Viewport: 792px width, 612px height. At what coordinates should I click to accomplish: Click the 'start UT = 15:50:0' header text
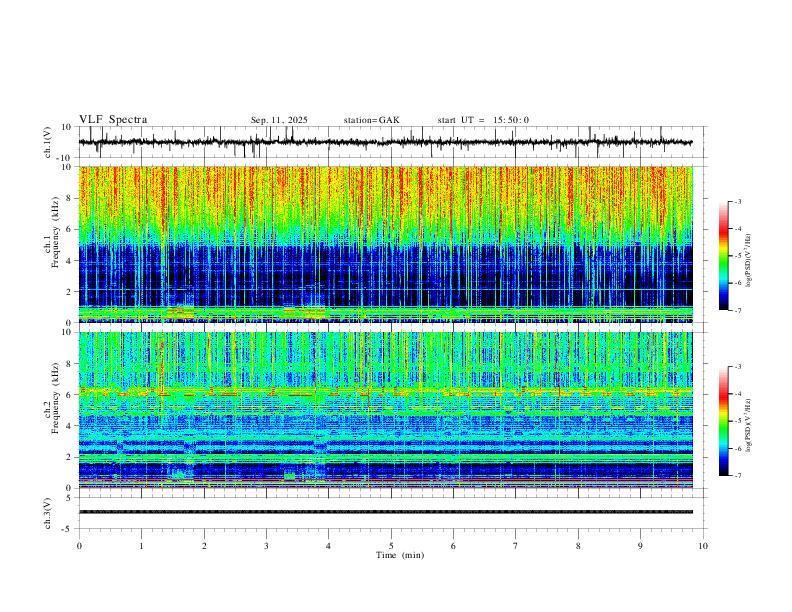[x=483, y=120]
